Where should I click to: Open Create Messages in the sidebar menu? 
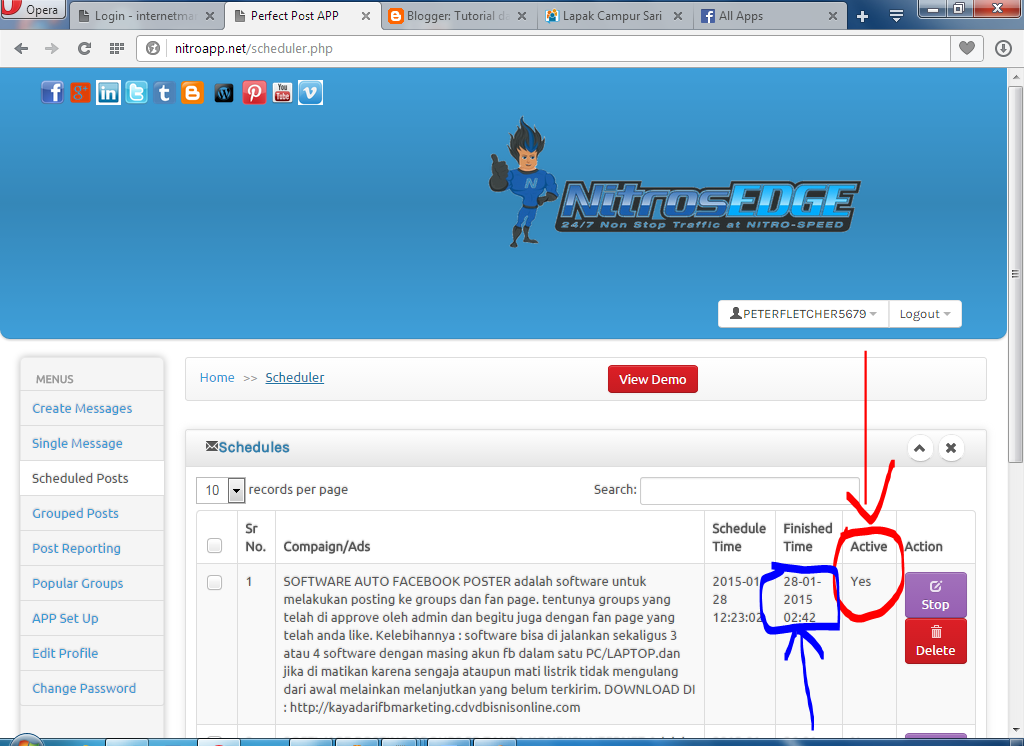click(82, 408)
